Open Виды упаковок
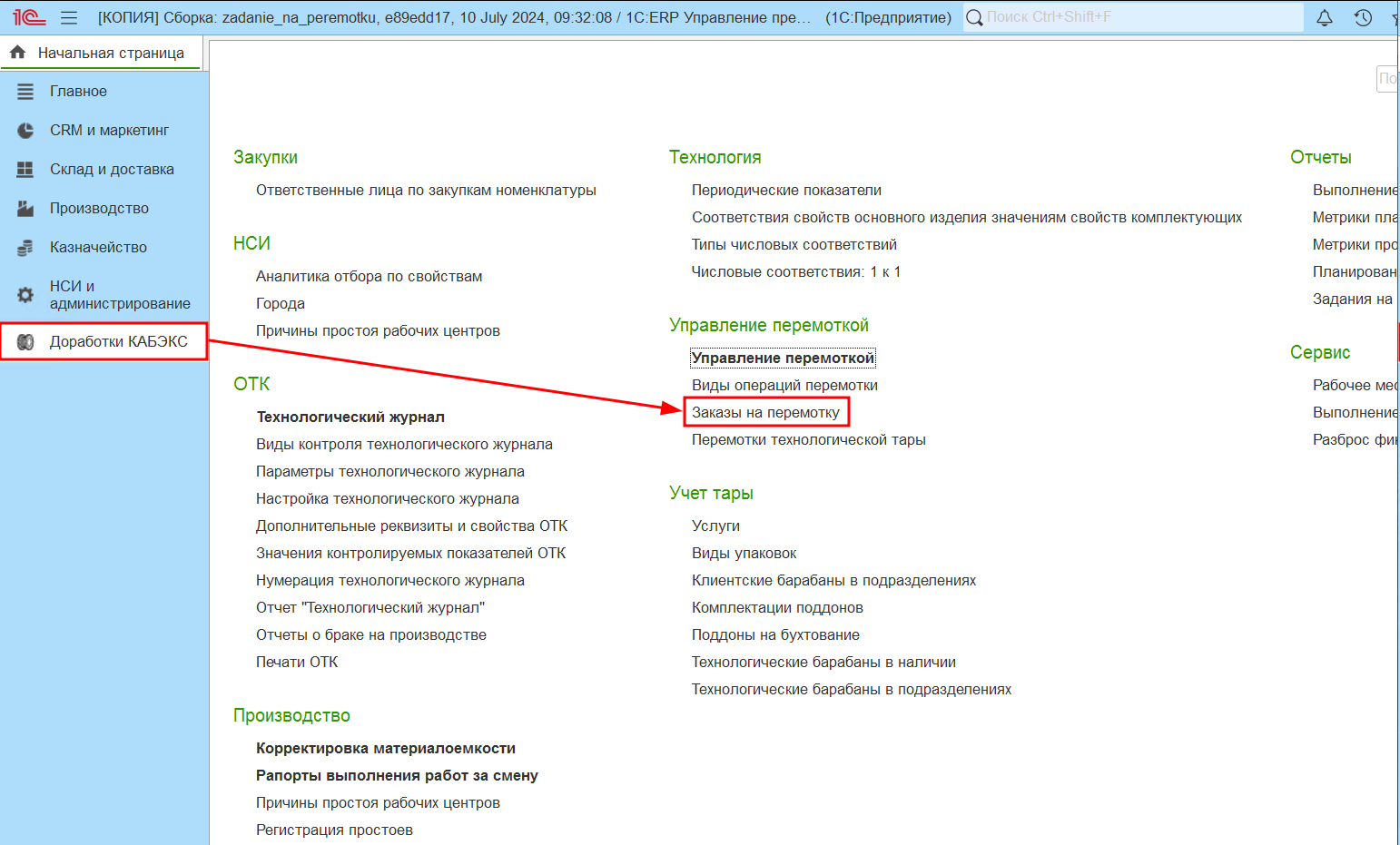1400x845 pixels. click(x=744, y=554)
